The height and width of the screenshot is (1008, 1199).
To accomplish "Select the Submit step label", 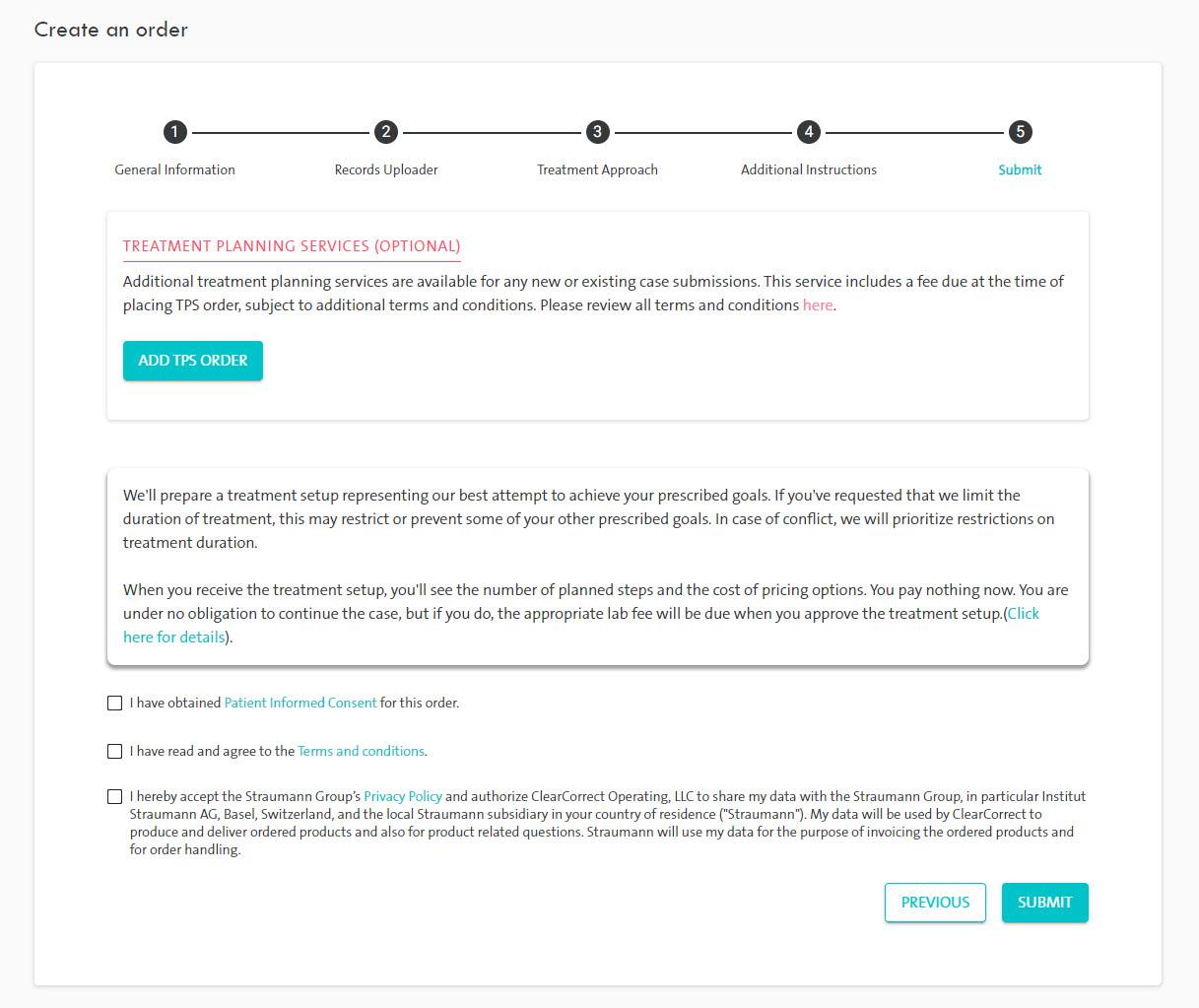I will (1020, 169).
